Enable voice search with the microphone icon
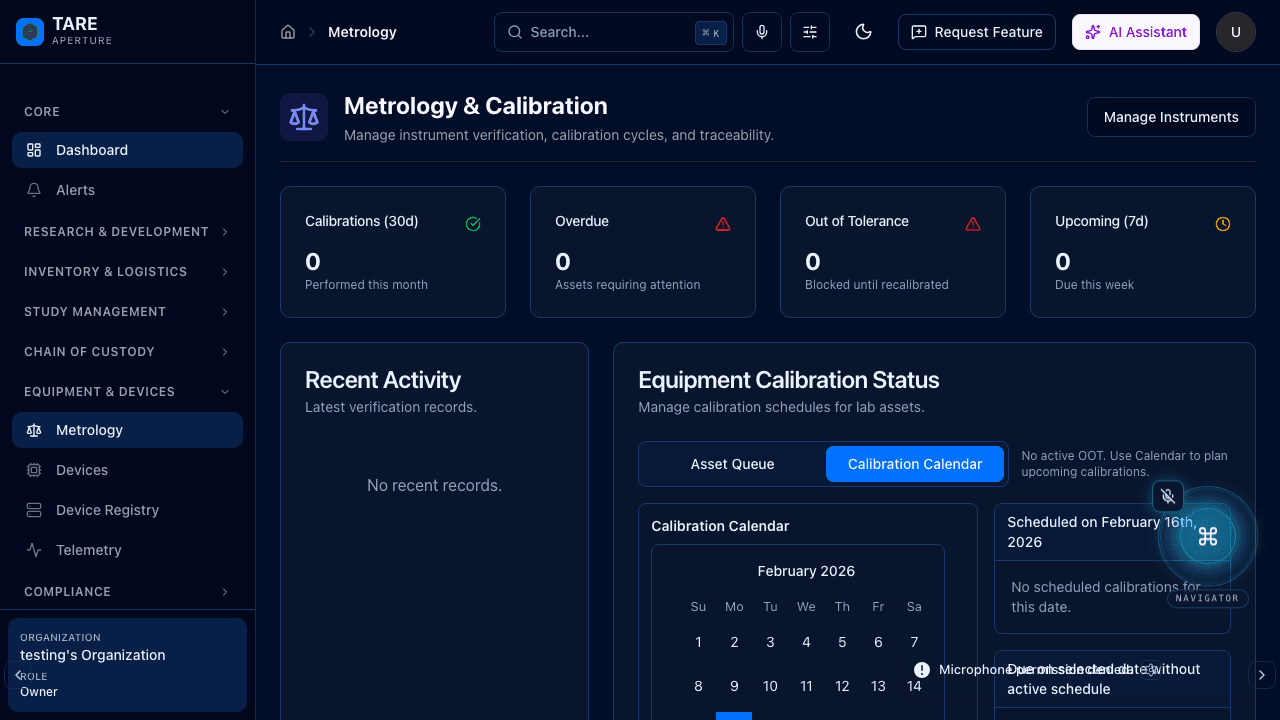1280x720 pixels. tap(761, 31)
